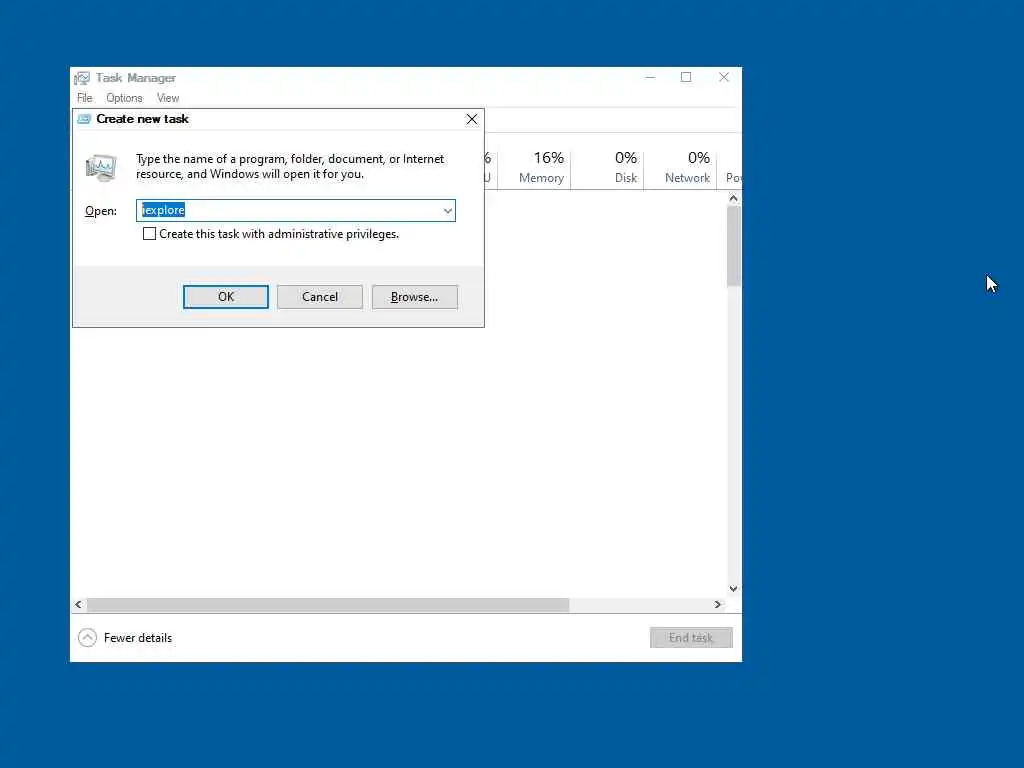The width and height of the screenshot is (1024, 768).
Task: Click the horizontal scrollbar left arrow
Action: [78, 605]
